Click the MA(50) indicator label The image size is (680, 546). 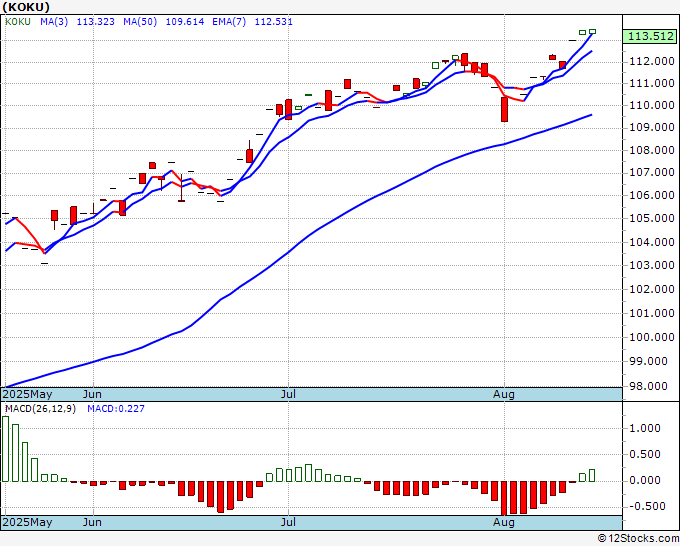coord(140,22)
